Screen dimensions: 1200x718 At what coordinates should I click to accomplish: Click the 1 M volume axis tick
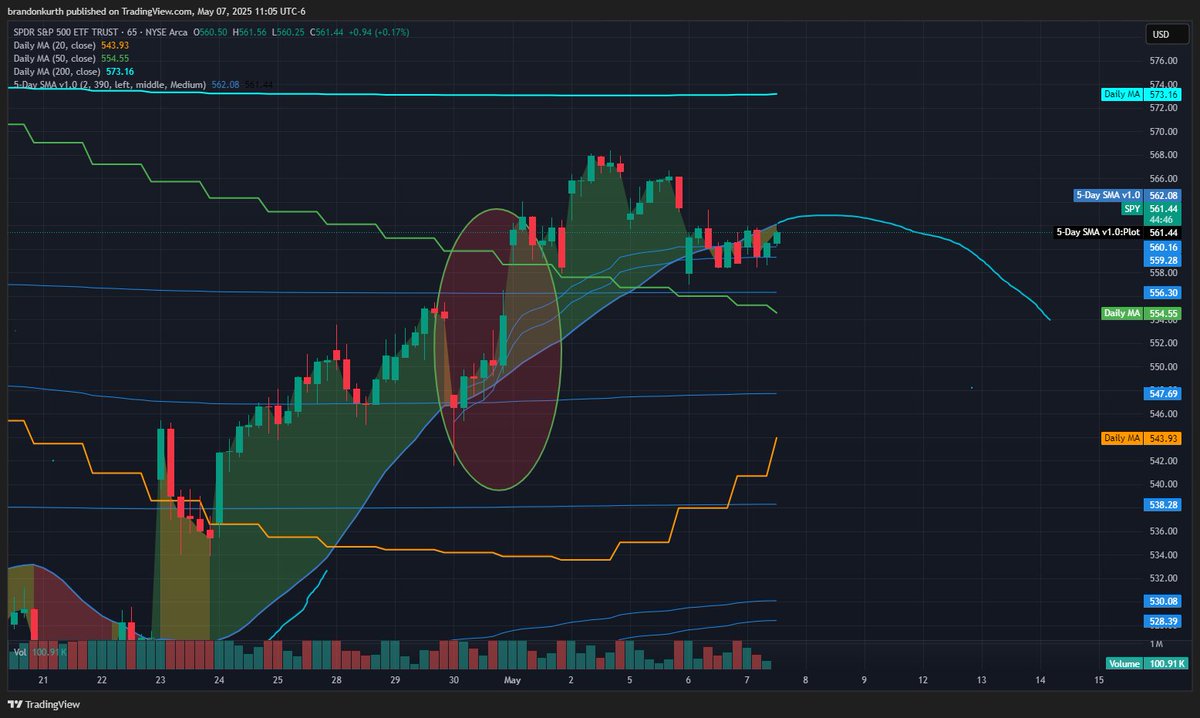point(1155,644)
